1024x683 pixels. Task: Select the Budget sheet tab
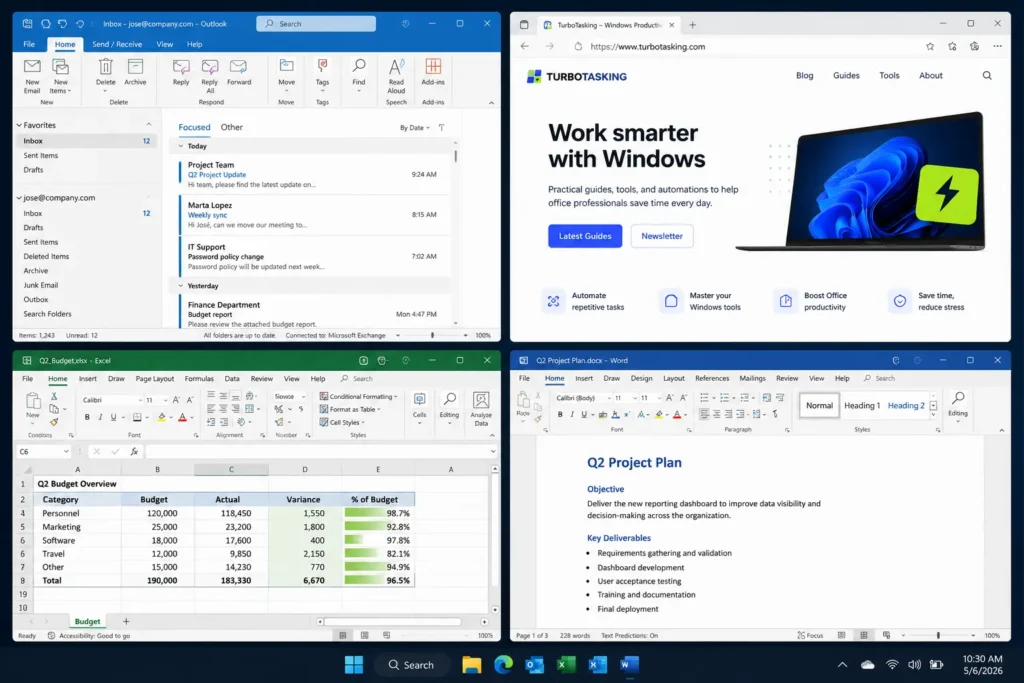[88, 622]
